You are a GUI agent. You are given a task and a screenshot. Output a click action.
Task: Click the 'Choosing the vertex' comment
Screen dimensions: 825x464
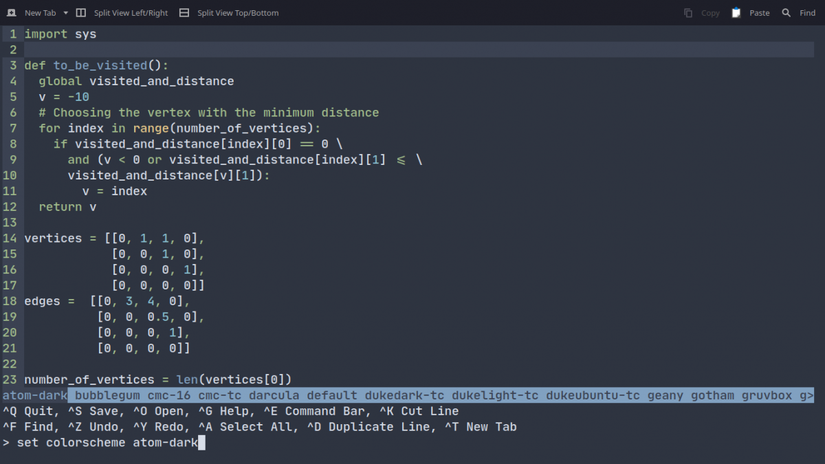coord(209,113)
